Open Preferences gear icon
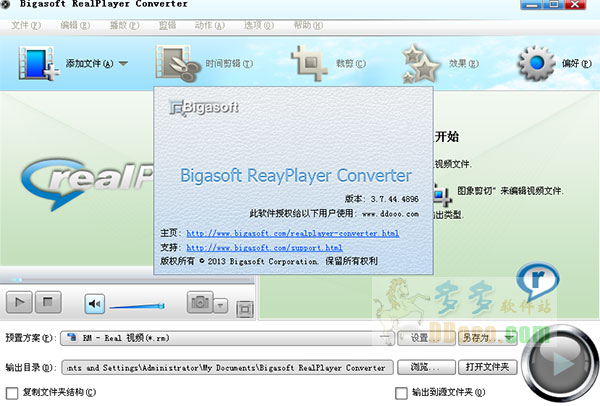Image resolution: width=600 pixels, height=406 pixels. click(x=536, y=63)
